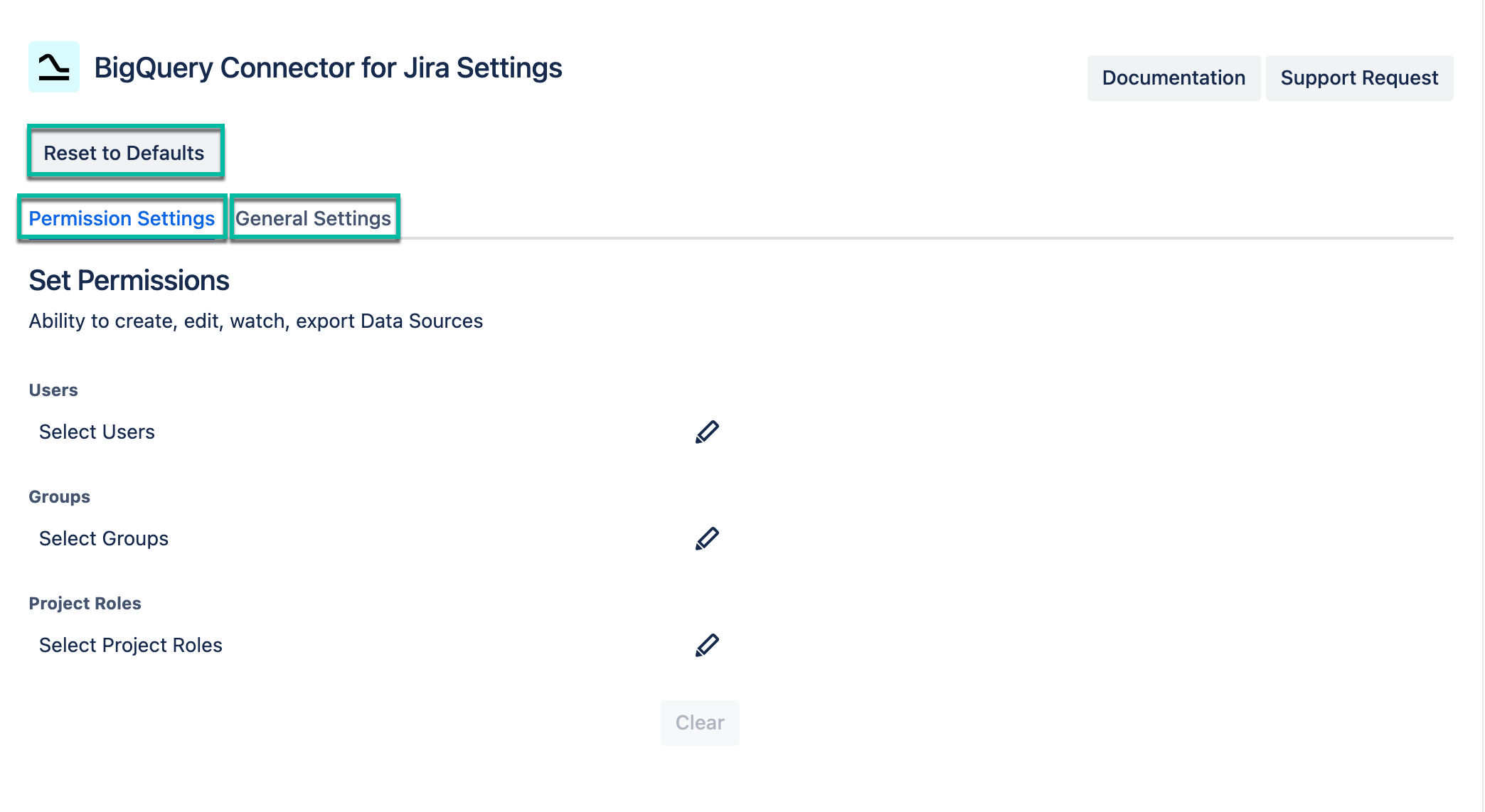Click the Users section label

pos(53,389)
